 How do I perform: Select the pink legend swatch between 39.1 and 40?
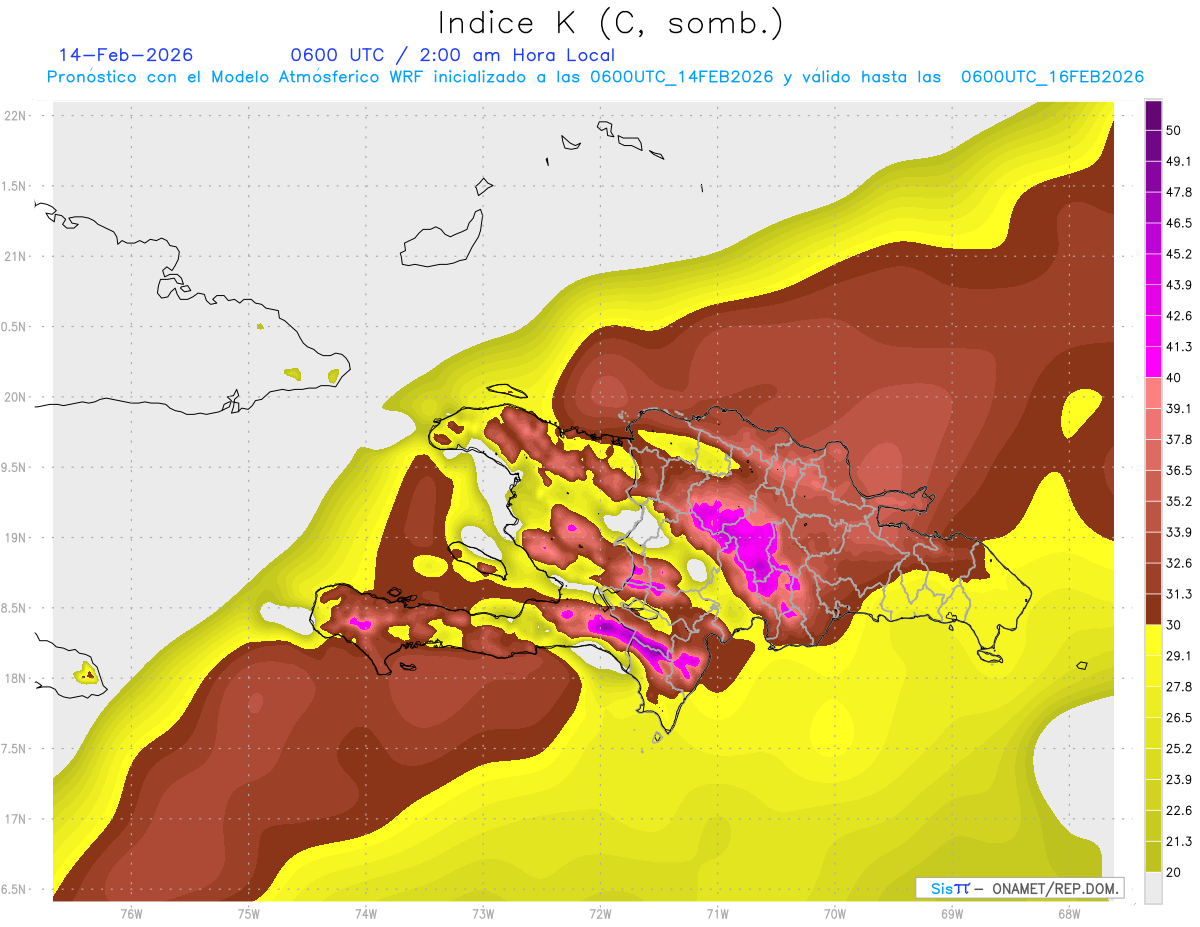[1153, 393]
